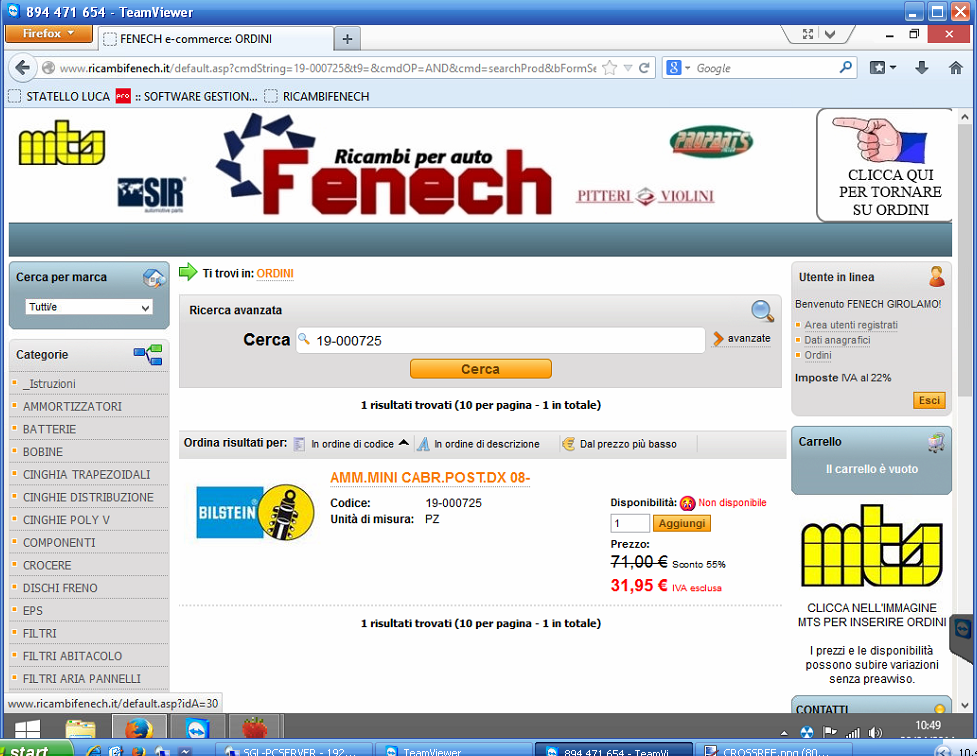Screen dimensions: 977x756
Task: Click Aggiungi to add product to cart
Action: click(682, 523)
